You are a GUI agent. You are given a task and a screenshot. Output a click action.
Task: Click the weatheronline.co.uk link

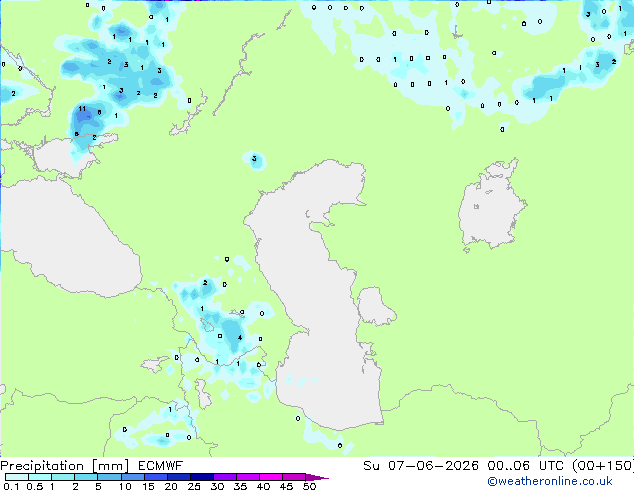click(x=550, y=481)
